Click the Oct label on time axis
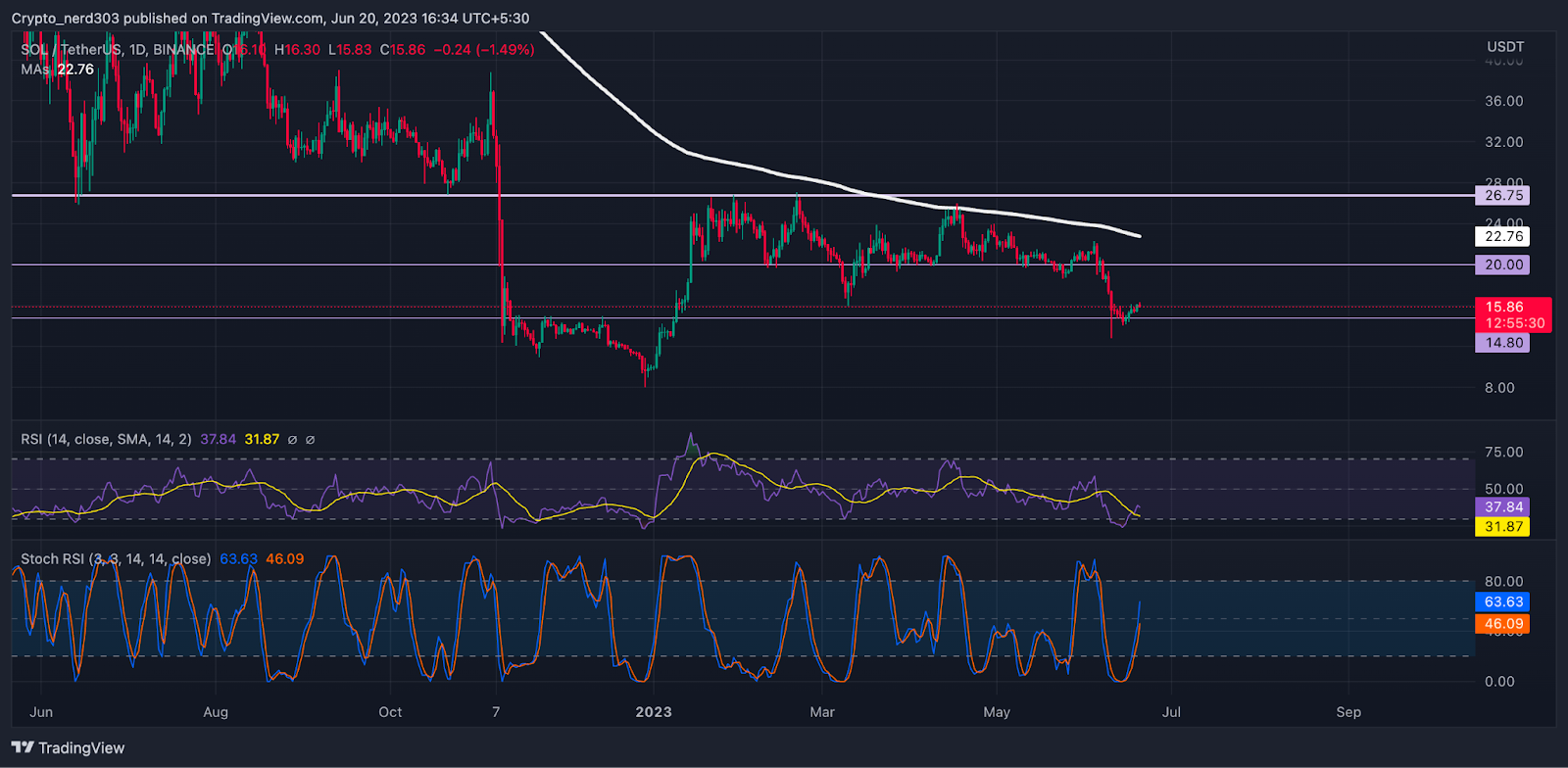1568x768 pixels. [x=390, y=712]
